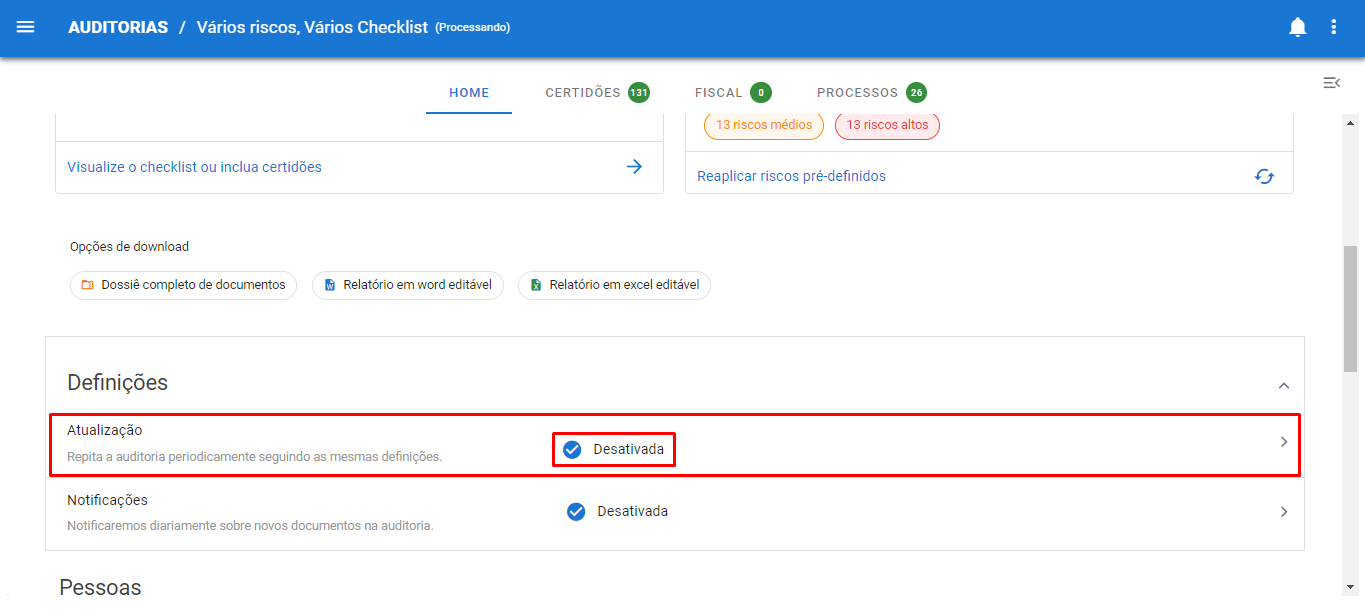Viewport: 1365px width, 616px height.
Task: Download Dossiê completo de documentos
Action: [183, 285]
